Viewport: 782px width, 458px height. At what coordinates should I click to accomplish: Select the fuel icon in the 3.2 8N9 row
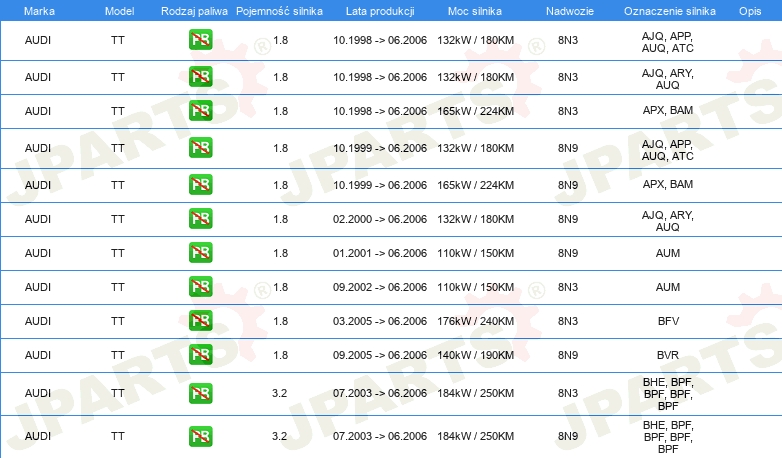[x=200, y=436]
